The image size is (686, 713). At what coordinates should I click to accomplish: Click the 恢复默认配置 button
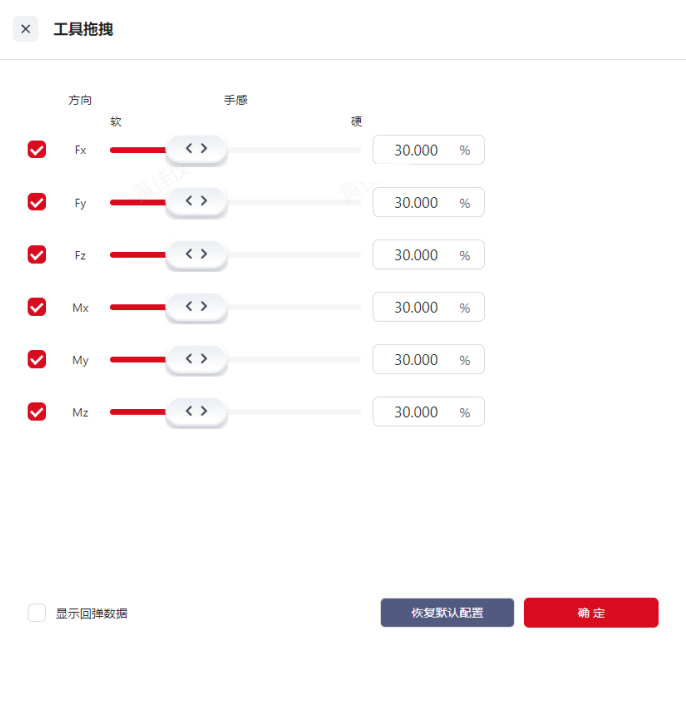tap(447, 613)
